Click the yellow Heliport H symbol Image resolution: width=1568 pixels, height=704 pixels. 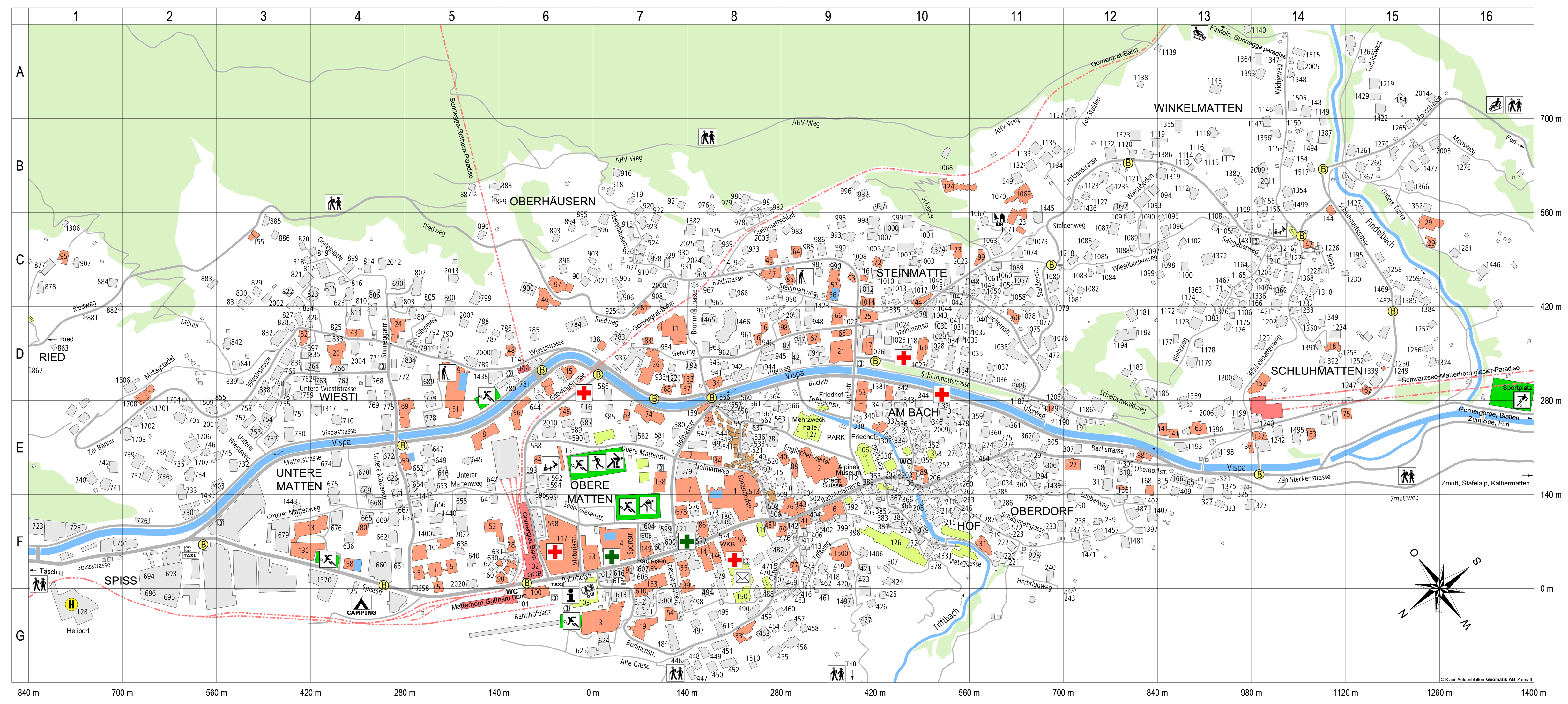71,604
